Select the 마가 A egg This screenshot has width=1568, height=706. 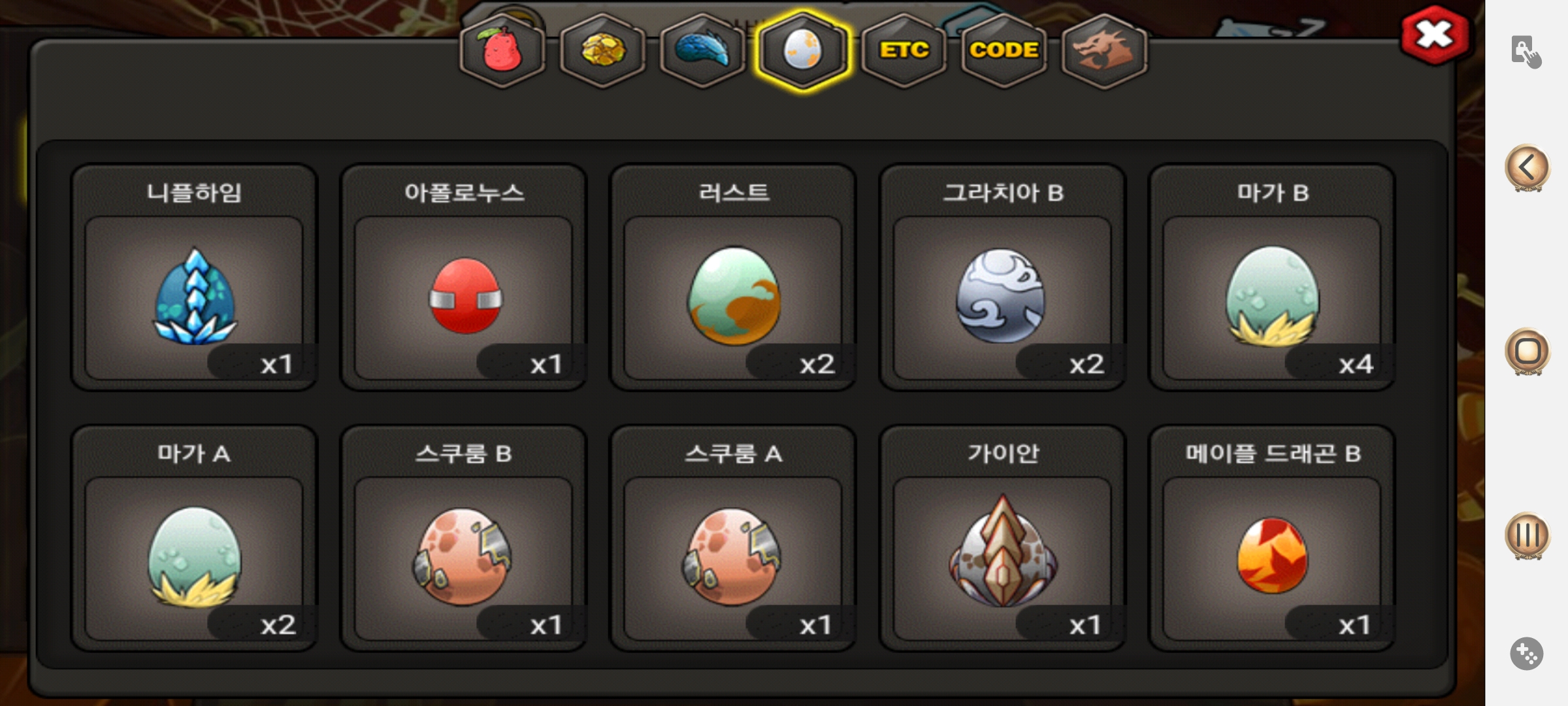pyautogui.click(x=194, y=538)
